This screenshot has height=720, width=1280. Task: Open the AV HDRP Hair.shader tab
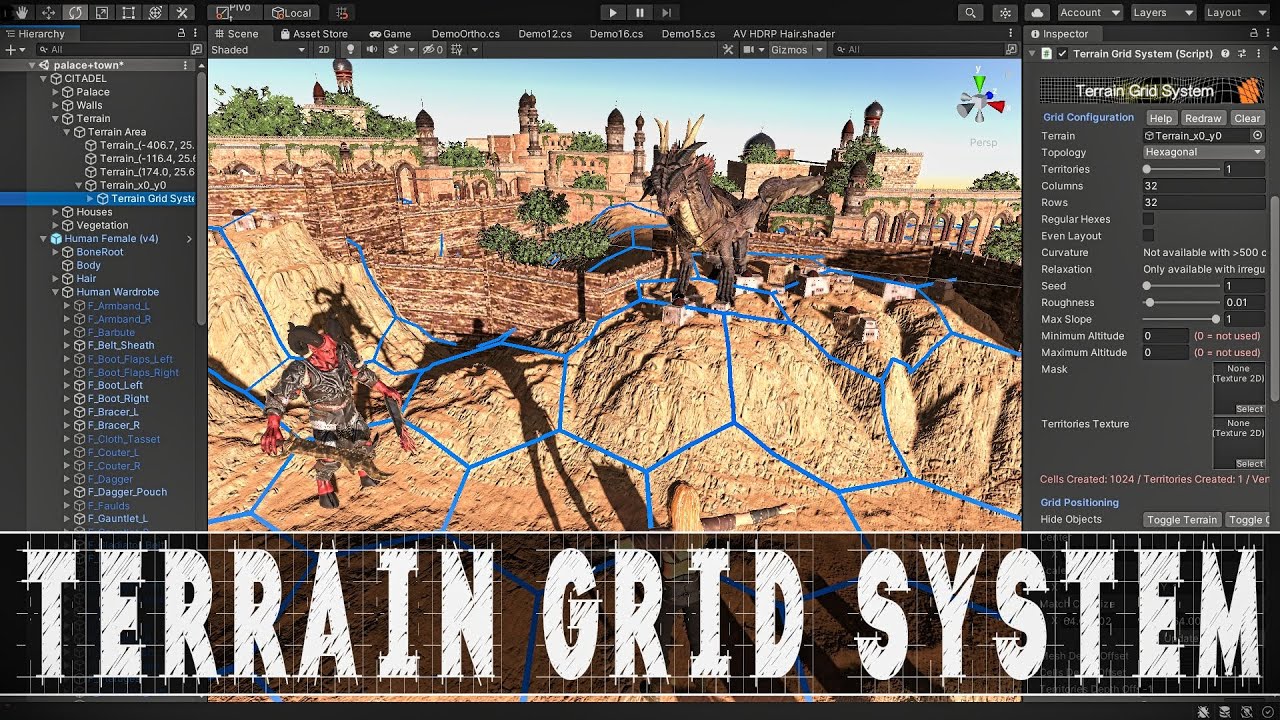pyautogui.click(x=783, y=34)
